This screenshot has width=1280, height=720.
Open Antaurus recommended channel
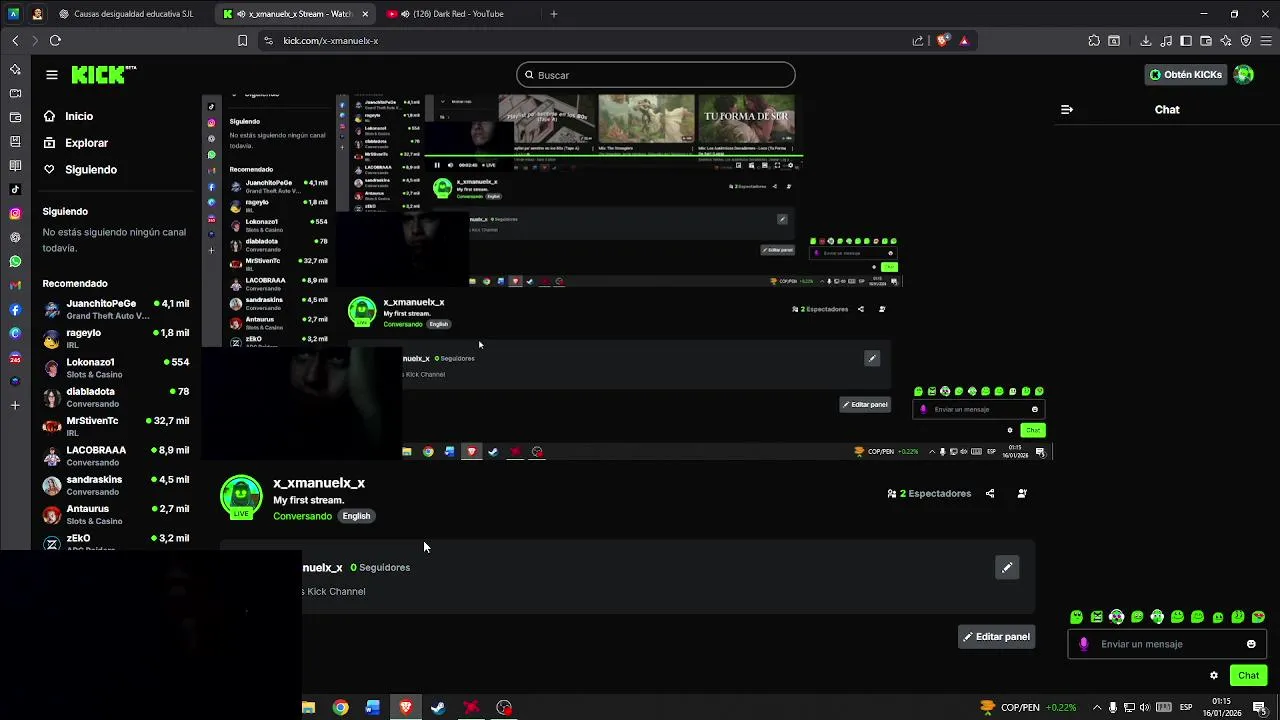(116, 514)
